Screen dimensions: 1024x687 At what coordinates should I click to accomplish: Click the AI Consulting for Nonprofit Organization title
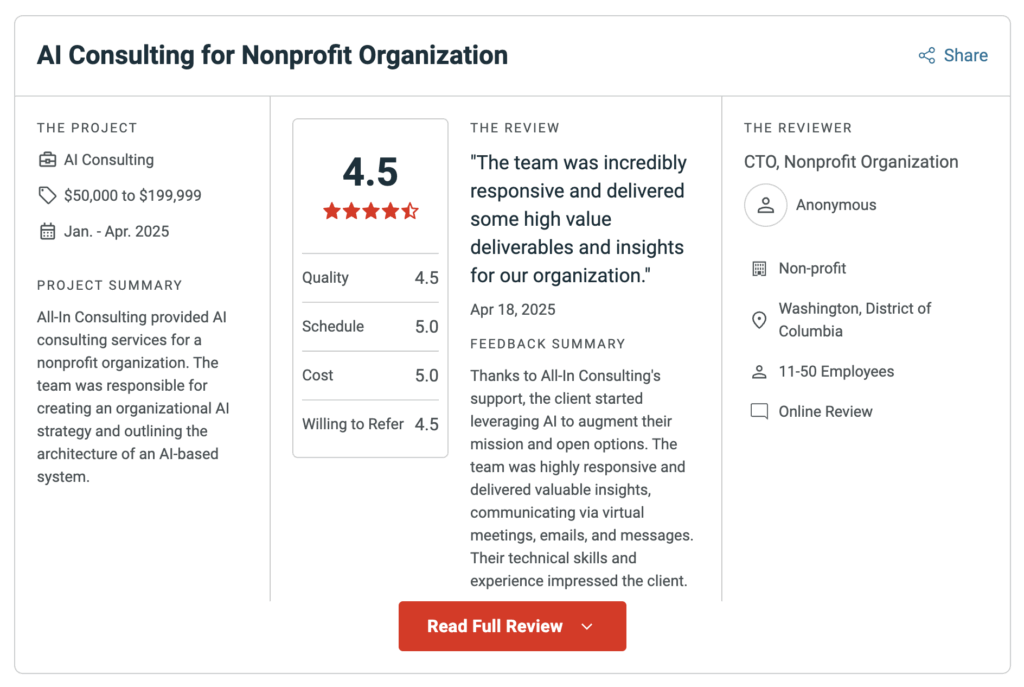coord(272,55)
